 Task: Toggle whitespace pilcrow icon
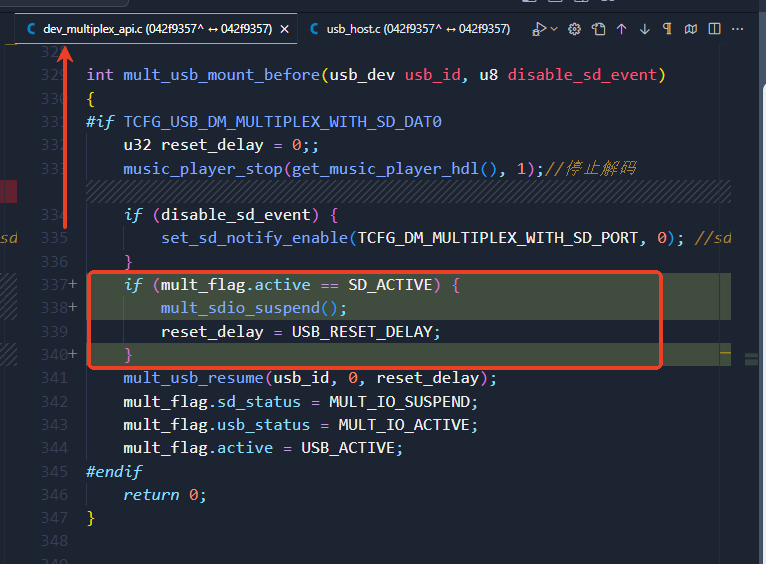[x=667, y=29]
